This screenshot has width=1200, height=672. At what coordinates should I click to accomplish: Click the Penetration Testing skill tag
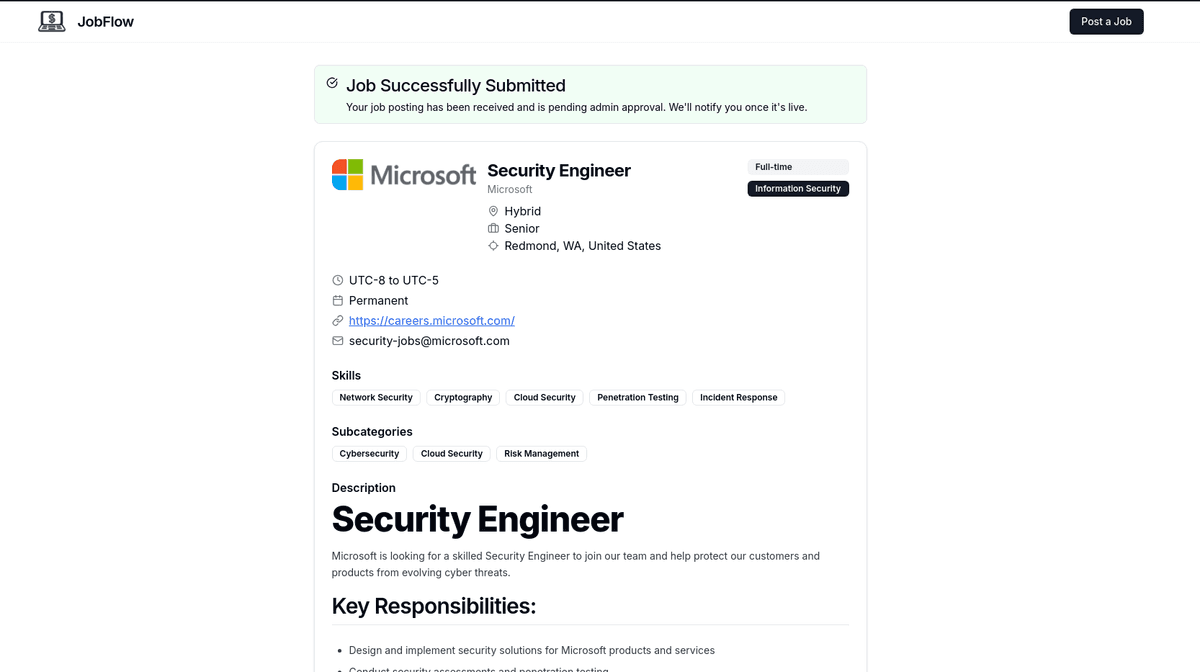(x=638, y=397)
